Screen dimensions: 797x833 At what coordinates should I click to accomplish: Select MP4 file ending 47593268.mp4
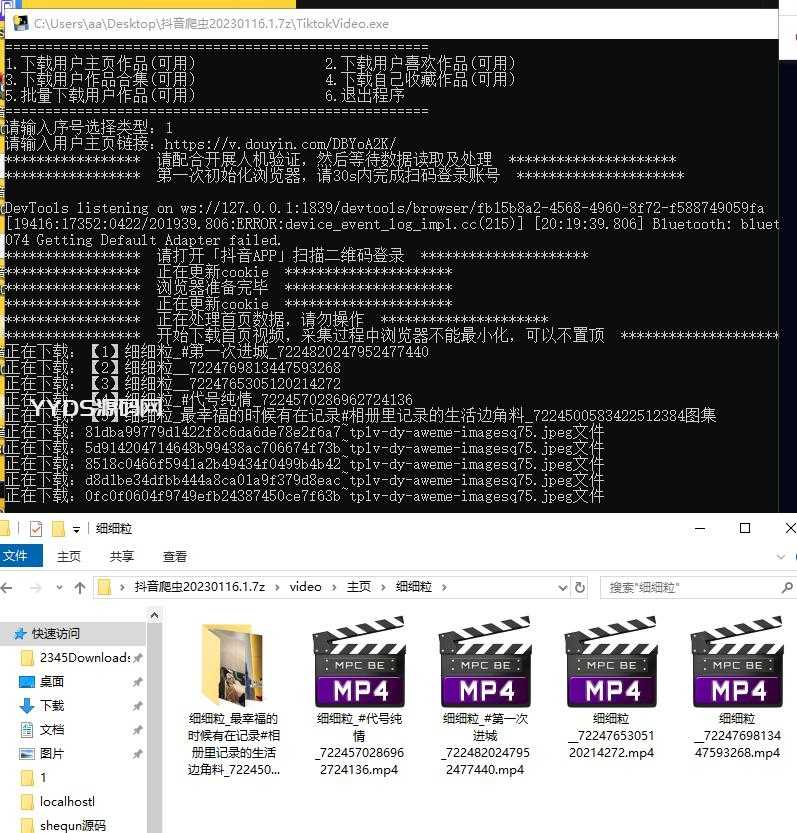(x=737, y=688)
